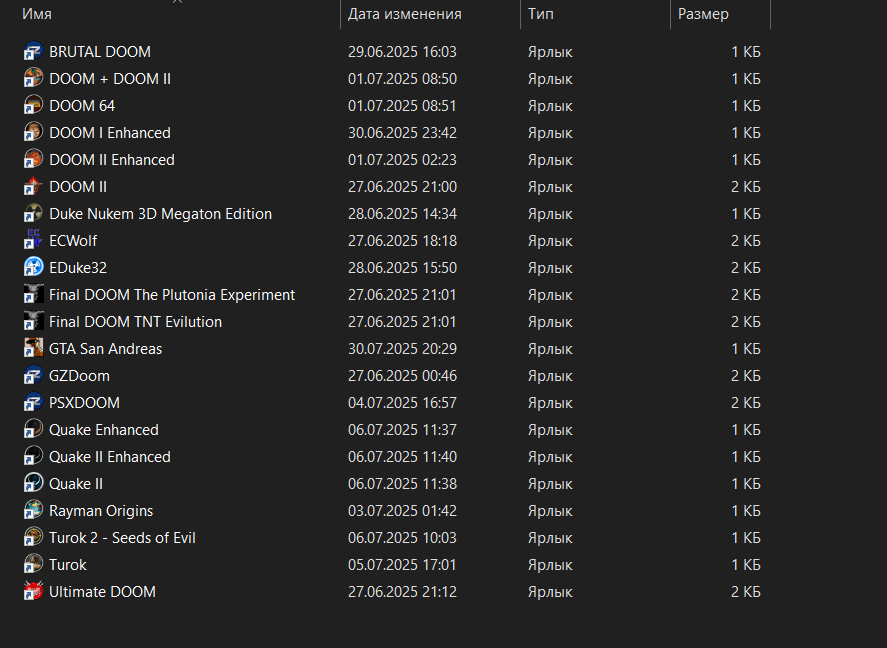Click the date 28.06.2025 15:50

point(402,267)
